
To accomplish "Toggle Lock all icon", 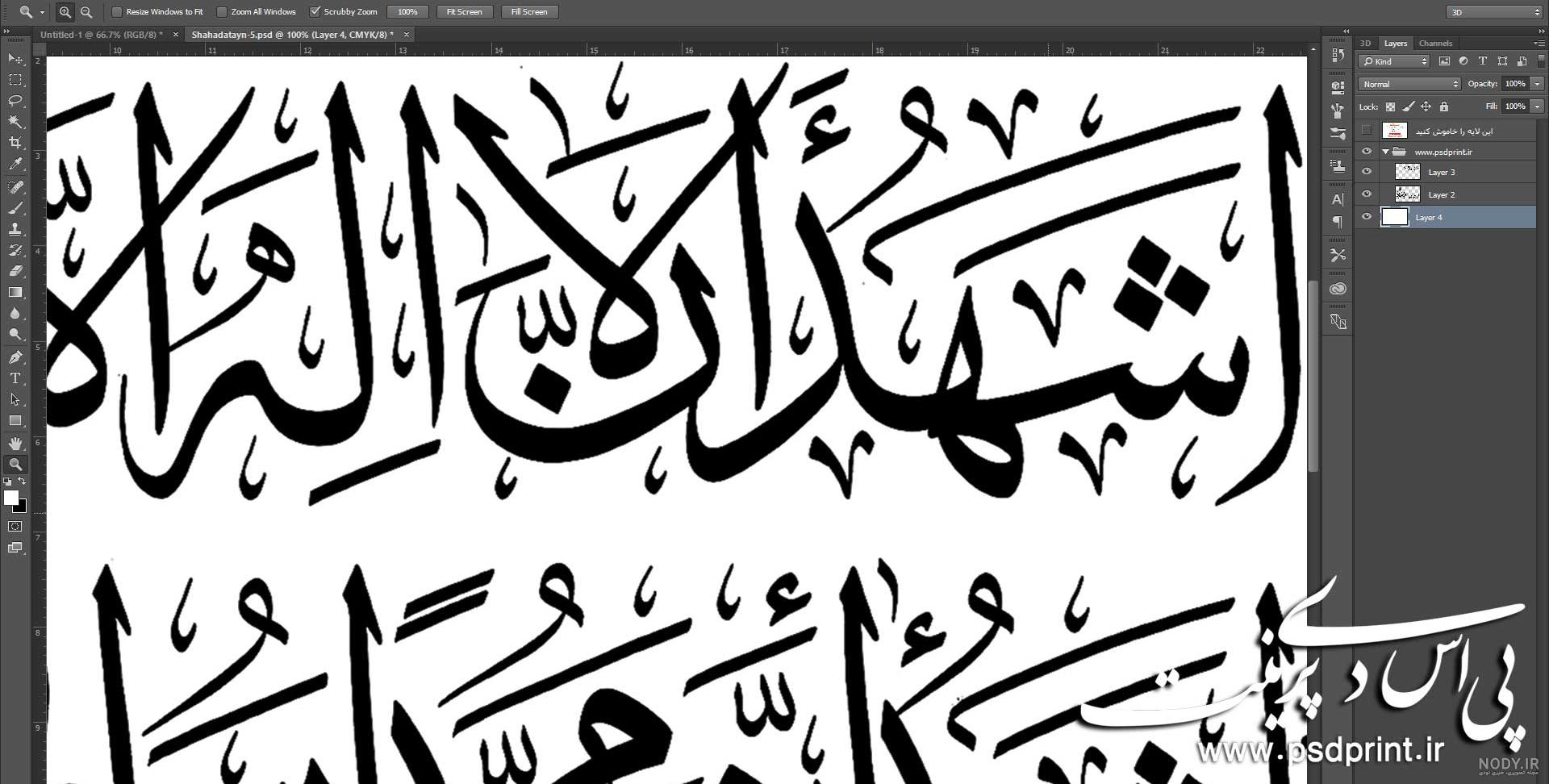I will 1444,106.
